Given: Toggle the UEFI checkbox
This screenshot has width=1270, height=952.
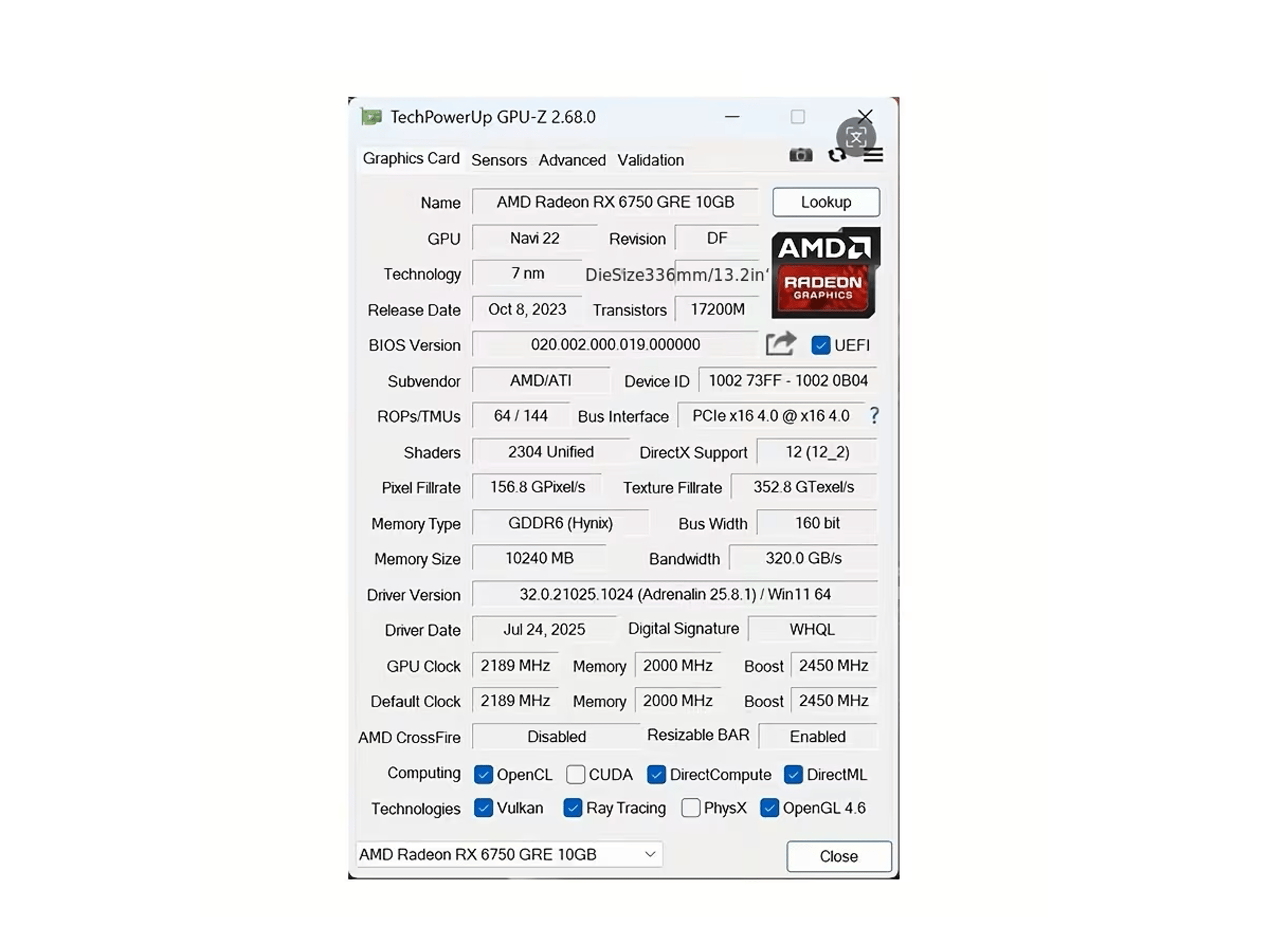Looking at the screenshot, I should [821, 345].
